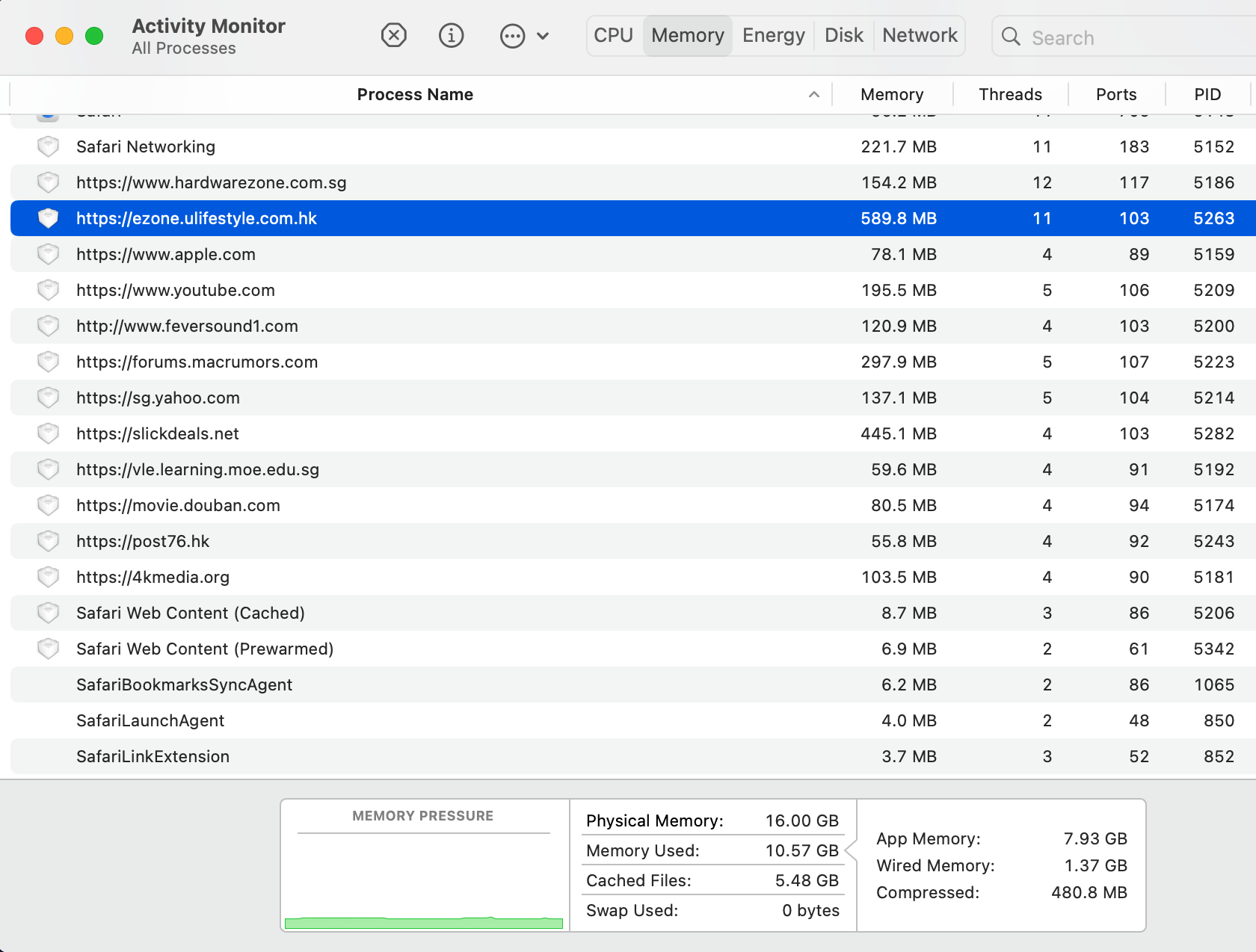
Task: Sort by the Memory column header
Action: [892, 94]
